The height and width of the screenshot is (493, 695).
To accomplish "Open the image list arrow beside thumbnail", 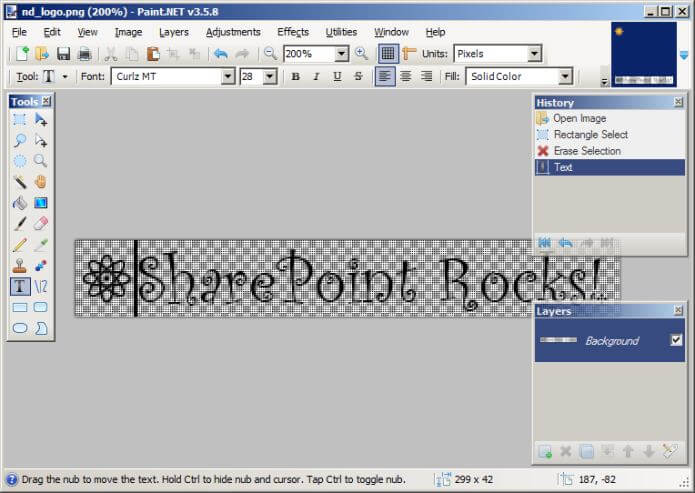I will coord(684,55).
